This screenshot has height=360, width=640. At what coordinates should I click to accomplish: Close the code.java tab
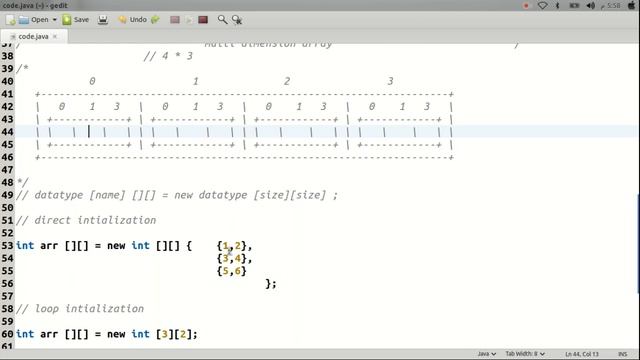click(55, 36)
